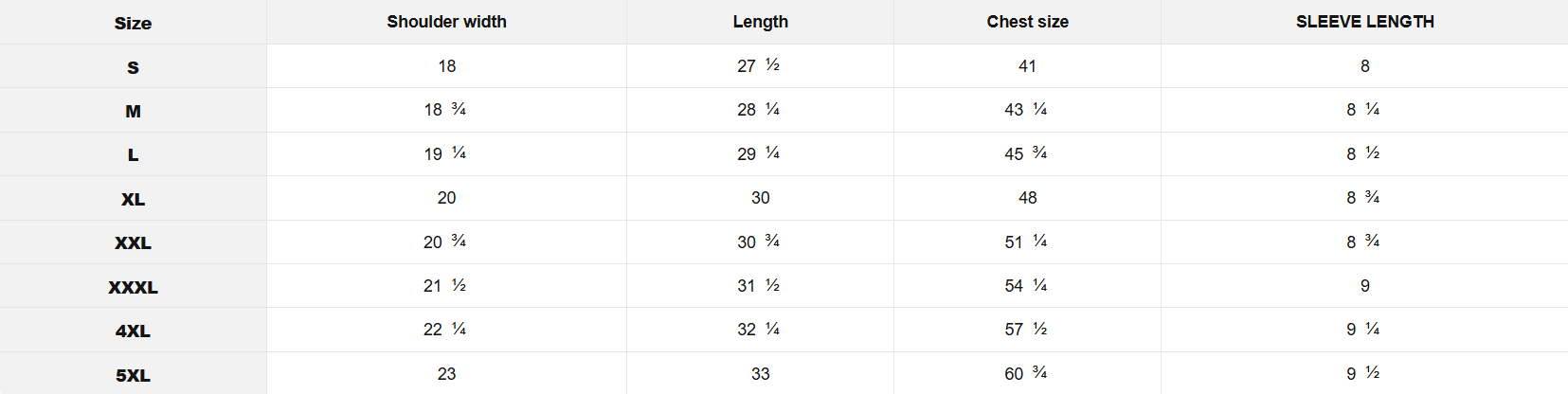1568x394 pixels.
Task: Select the XL size row label
Action: [133, 199]
